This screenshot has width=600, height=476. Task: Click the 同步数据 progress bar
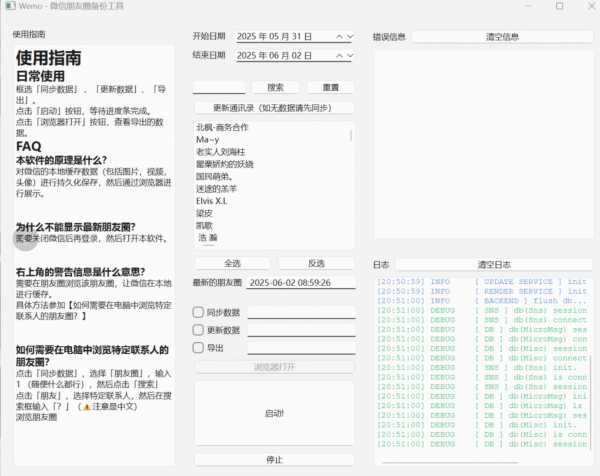point(302,312)
